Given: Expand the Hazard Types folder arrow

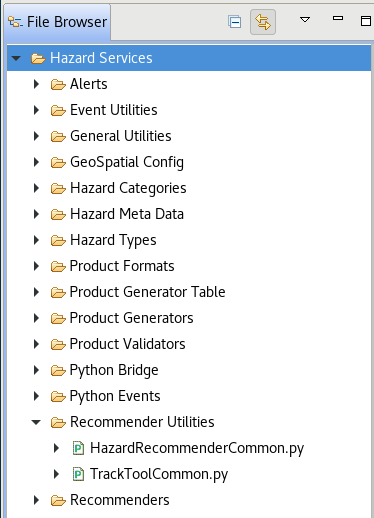Looking at the screenshot, I should 36,240.
